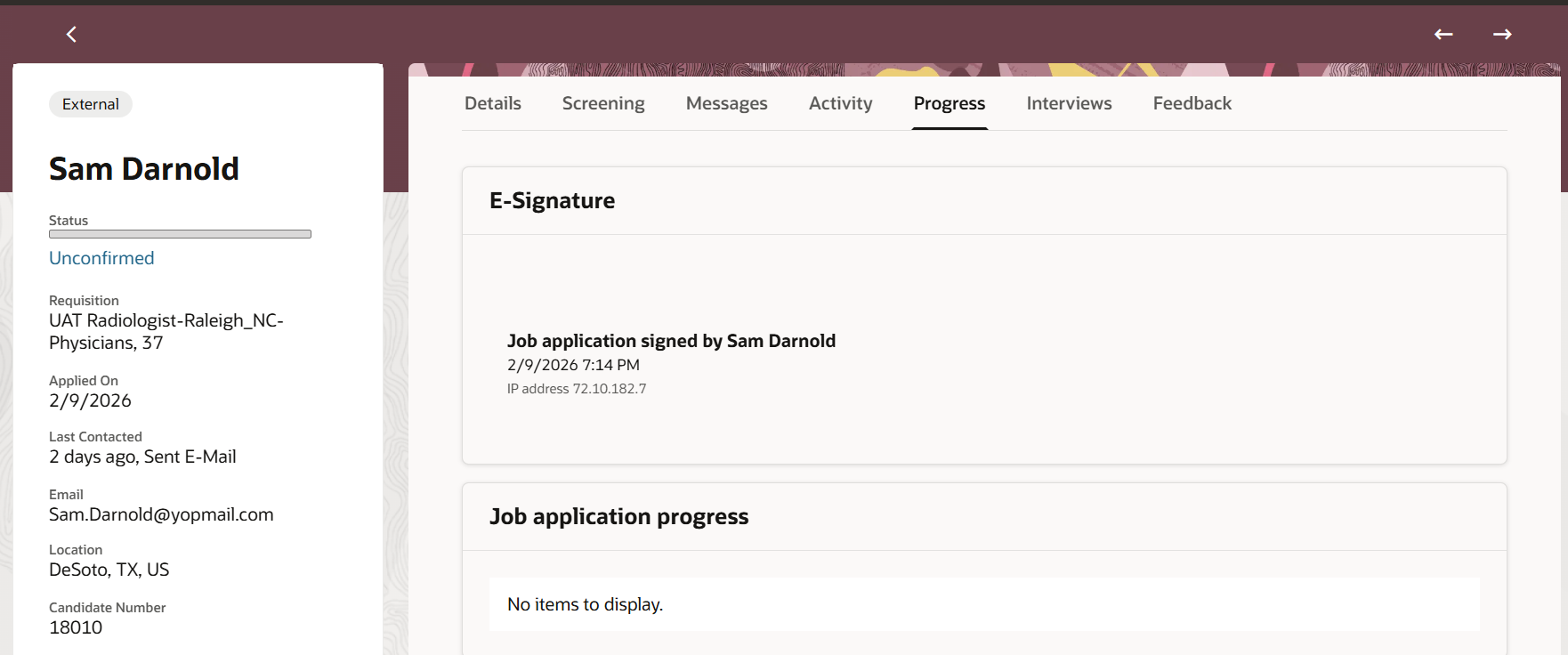Click the Job application progress header
The image size is (1568, 655).
[619, 516]
